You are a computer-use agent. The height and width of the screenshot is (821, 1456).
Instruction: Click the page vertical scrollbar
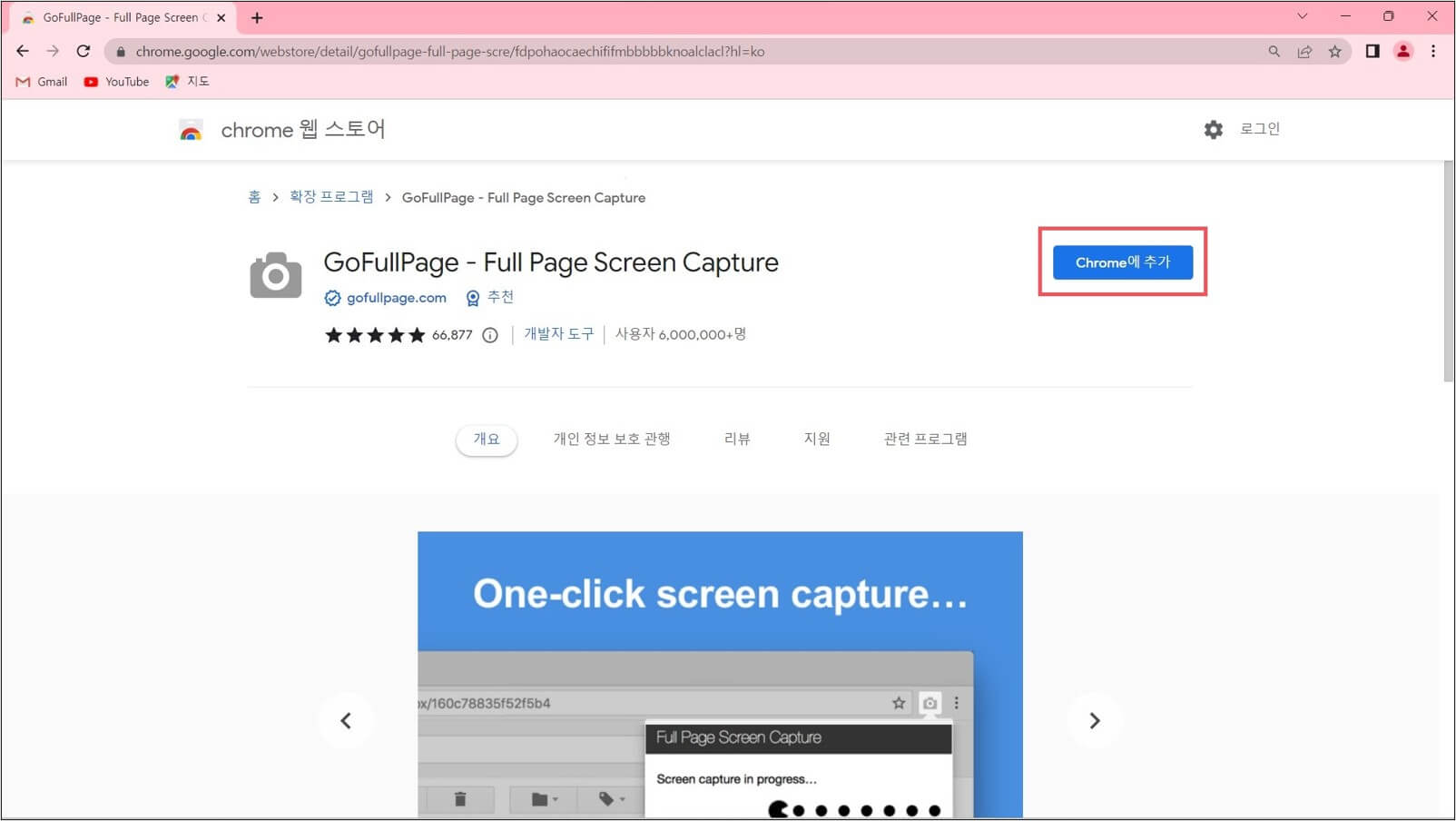1449,272
